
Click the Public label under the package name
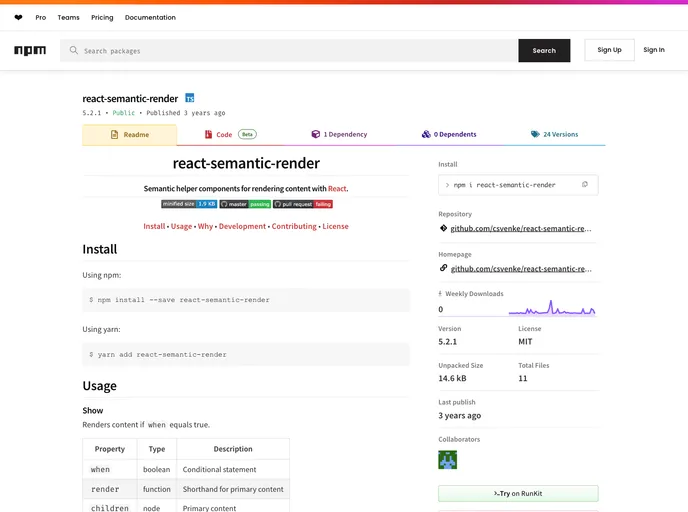pos(124,113)
